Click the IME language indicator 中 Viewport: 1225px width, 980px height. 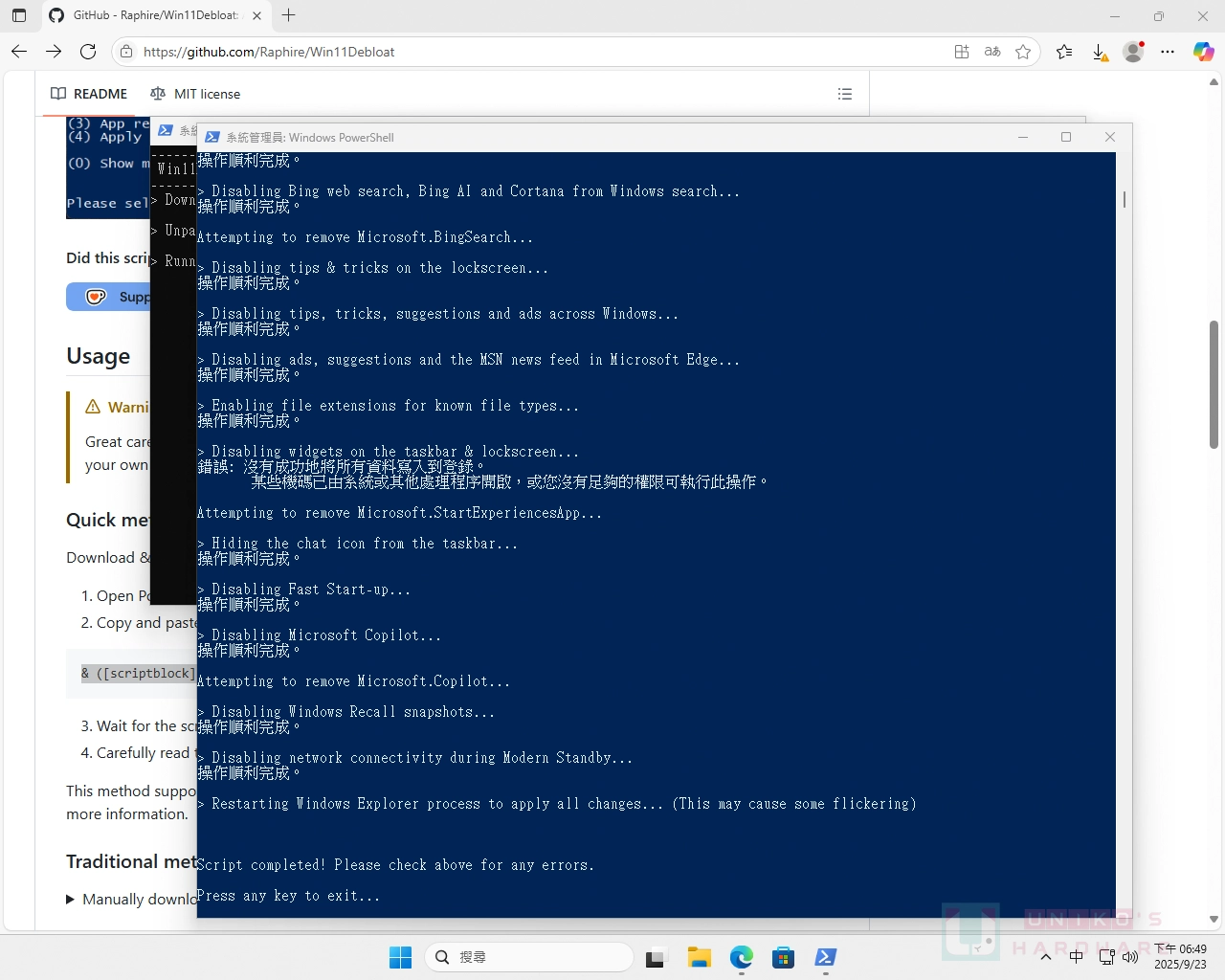[1077, 957]
